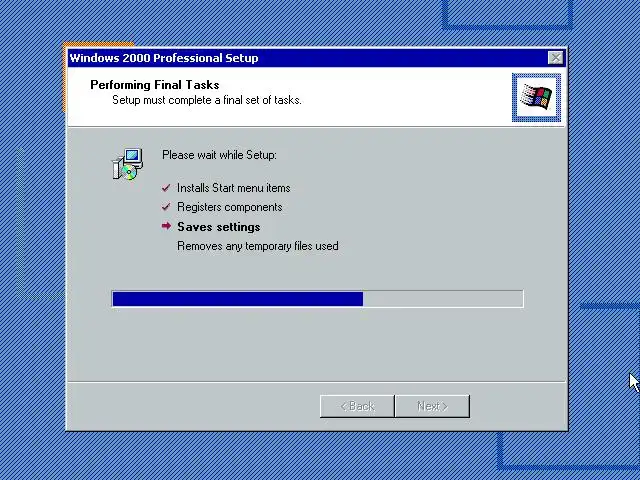Click the checkmark beside Registers components
640x480 pixels.
pos(166,207)
